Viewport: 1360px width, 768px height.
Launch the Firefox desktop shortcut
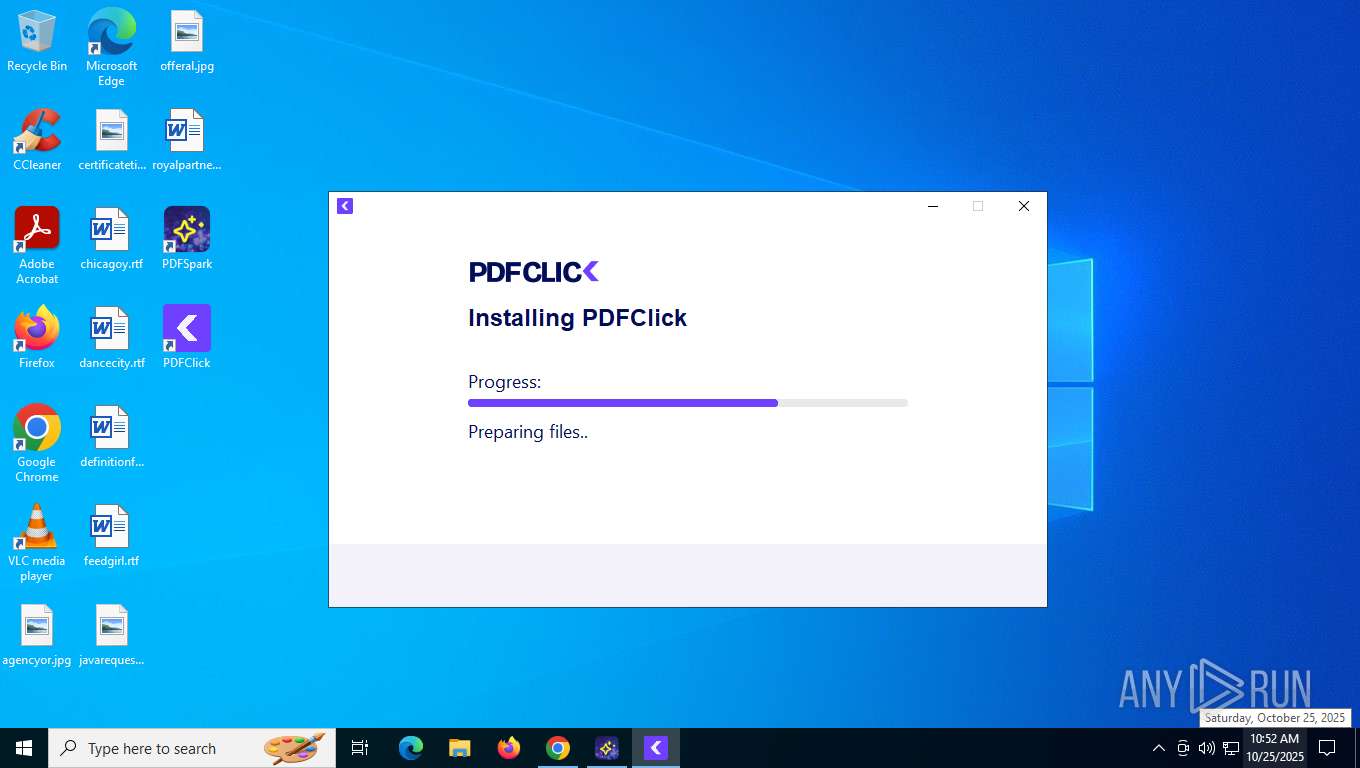[37, 338]
